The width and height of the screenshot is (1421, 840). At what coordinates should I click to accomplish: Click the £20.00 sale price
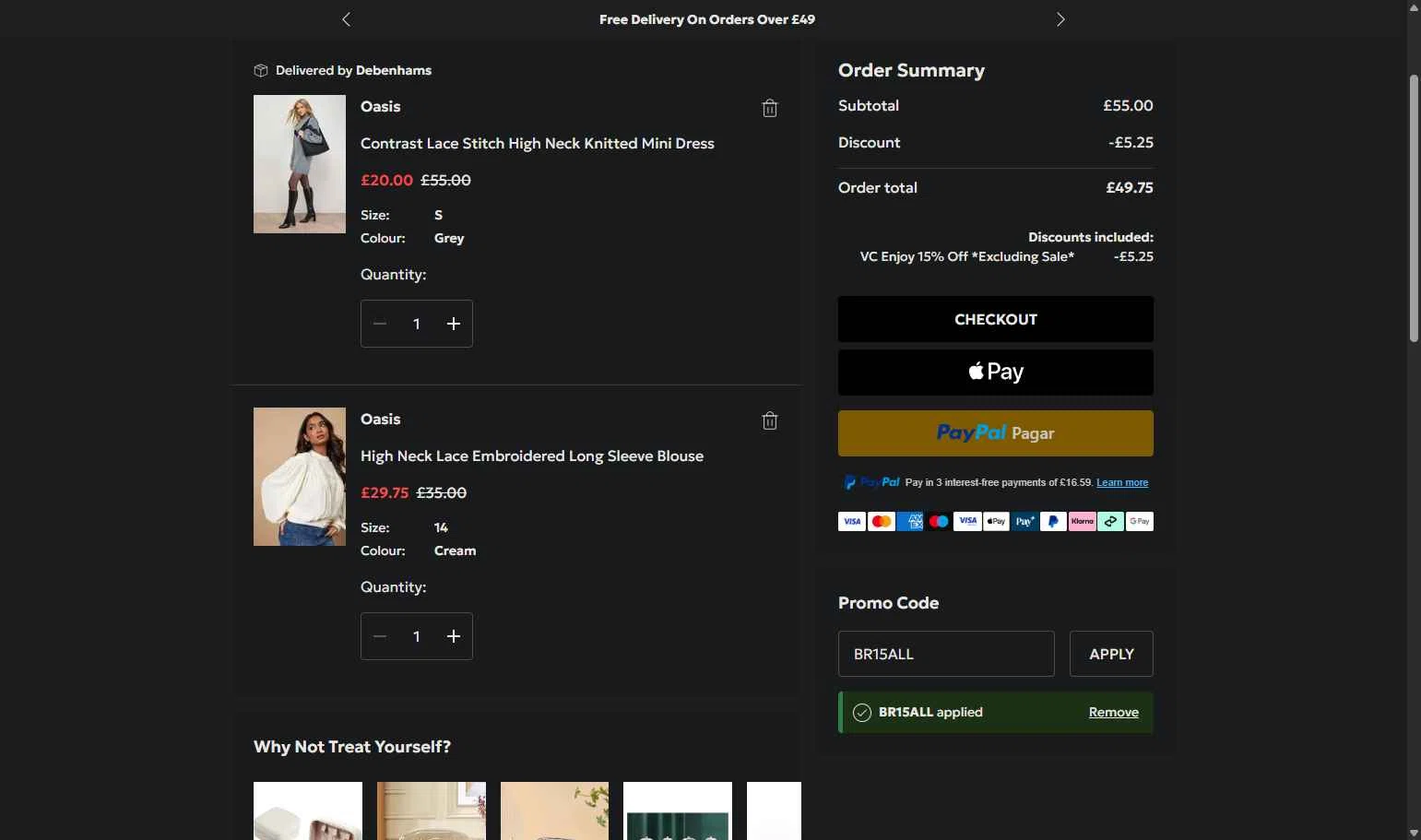click(386, 181)
